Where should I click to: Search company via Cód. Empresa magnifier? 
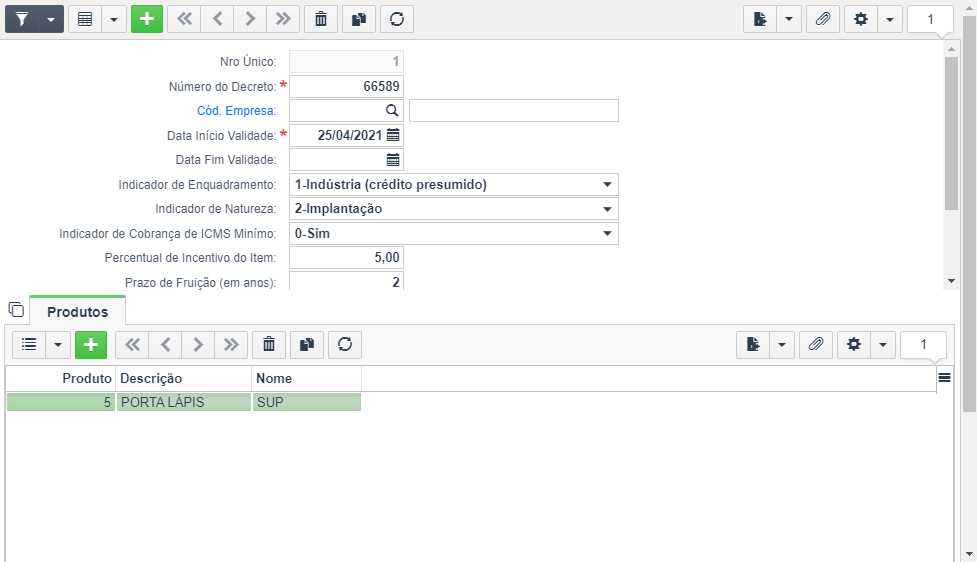(x=392, y=111)
